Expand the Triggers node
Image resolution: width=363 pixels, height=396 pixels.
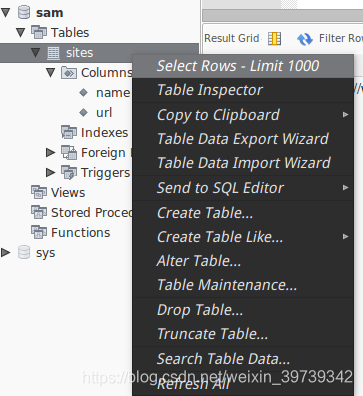pyautogui.click(x=51, y=172)
